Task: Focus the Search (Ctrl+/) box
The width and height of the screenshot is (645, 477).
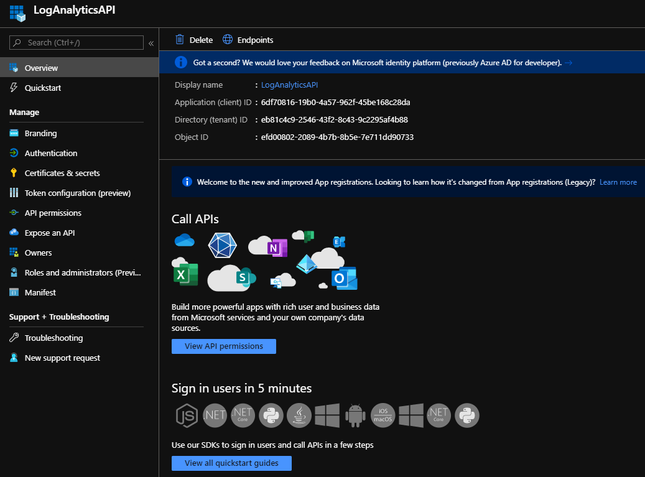Action: click(77, 42)
